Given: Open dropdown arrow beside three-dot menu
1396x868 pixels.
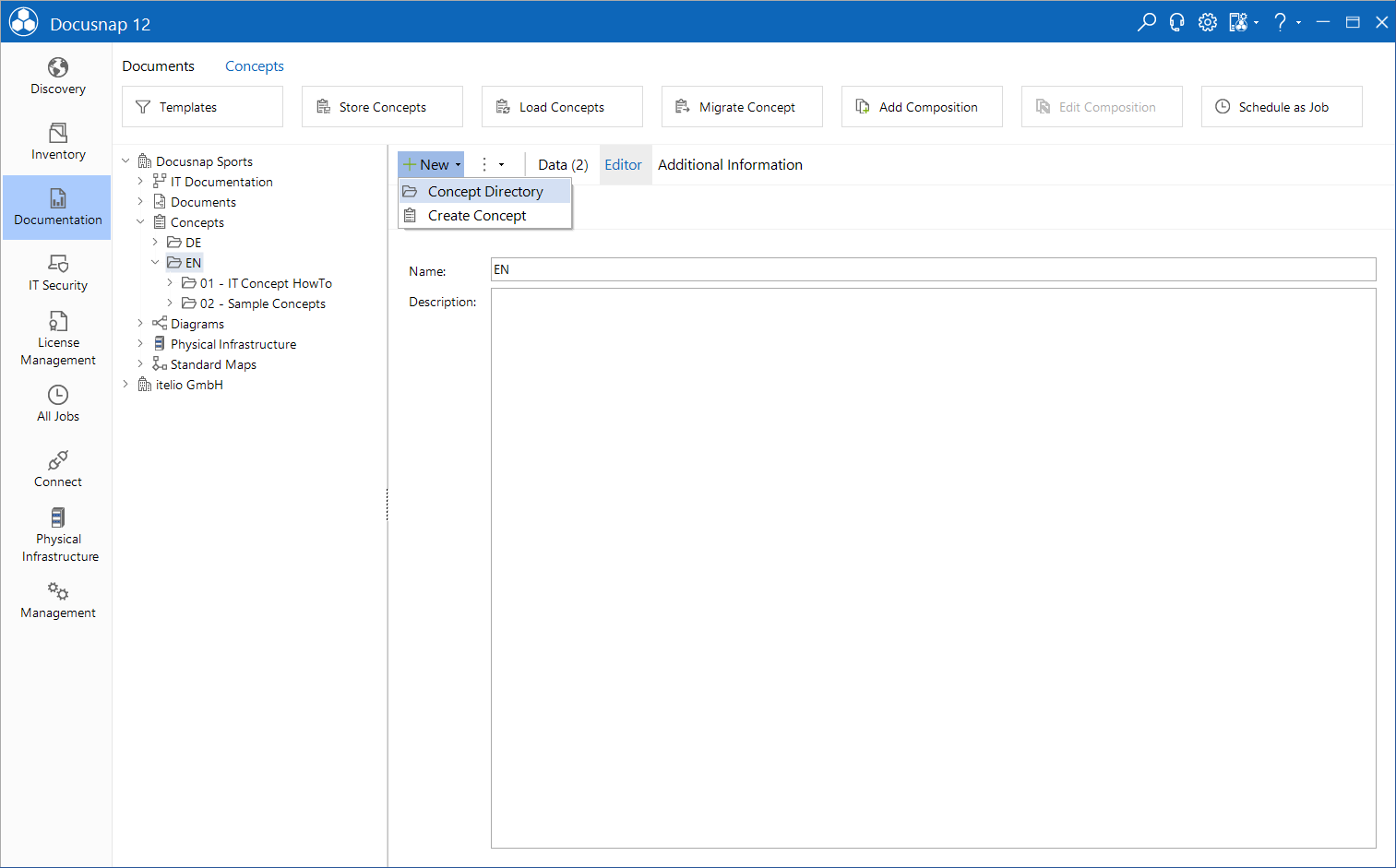Looking at the screenshot, I should click(x=501, y=165).
